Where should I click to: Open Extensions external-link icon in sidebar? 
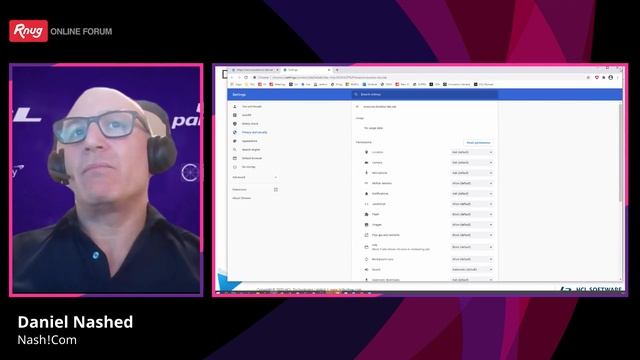pos(276,189)
